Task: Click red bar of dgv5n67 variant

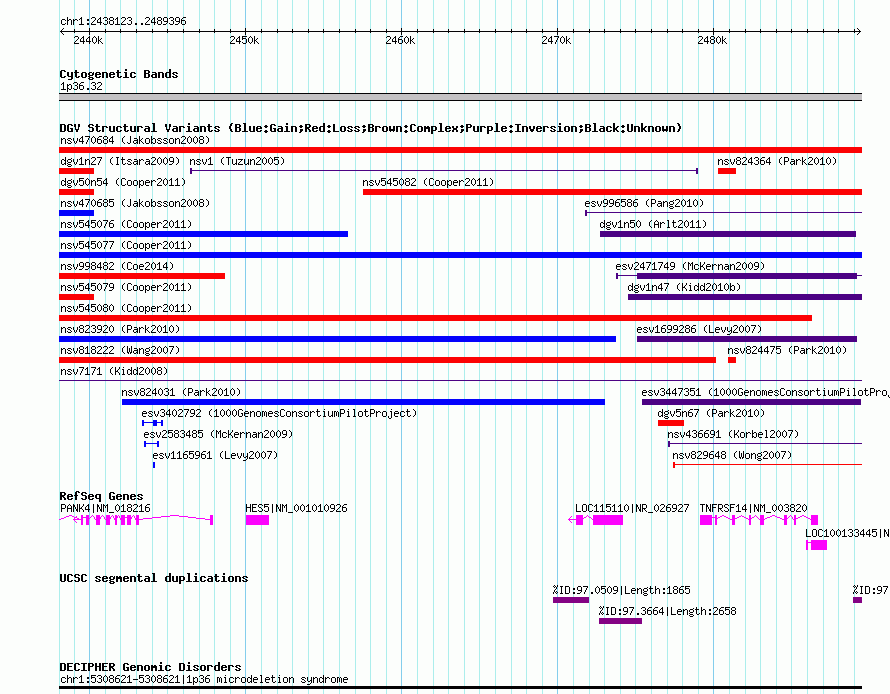Action: [x=671, y=423]
